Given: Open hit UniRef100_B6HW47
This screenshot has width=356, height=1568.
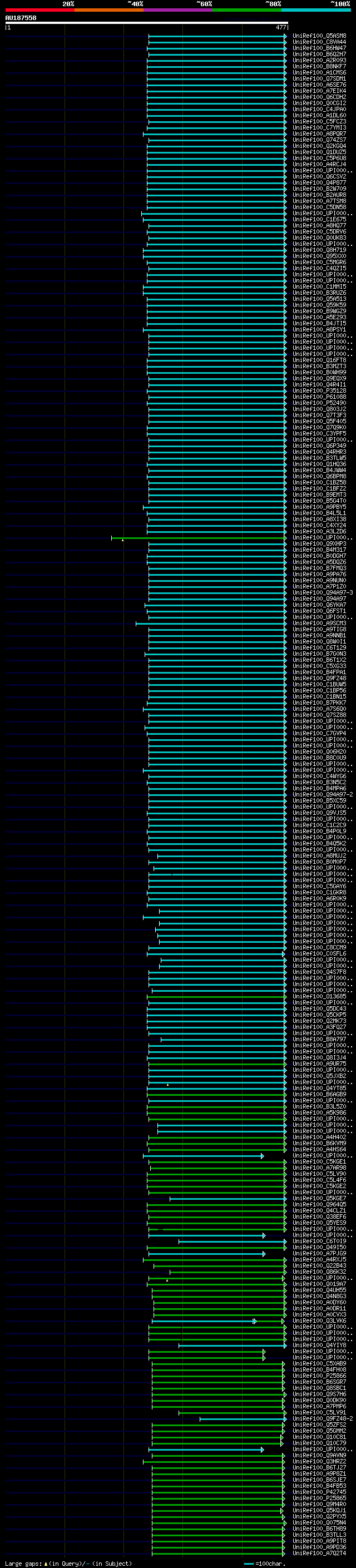Looking at the screenshot, I should 319,48.
